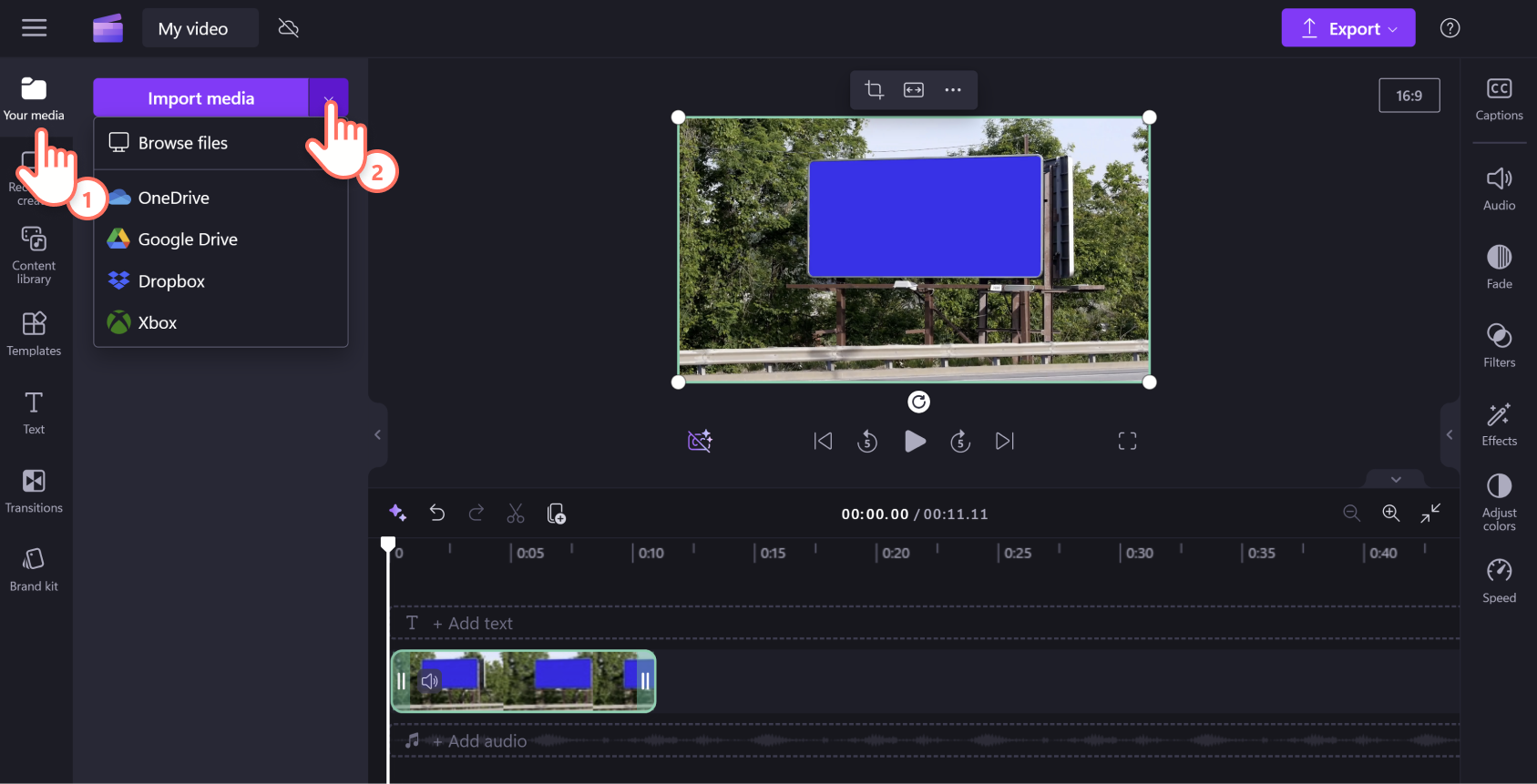1537x784 pixels.
Task: Click the Import media button
Action: pos(200,98)
